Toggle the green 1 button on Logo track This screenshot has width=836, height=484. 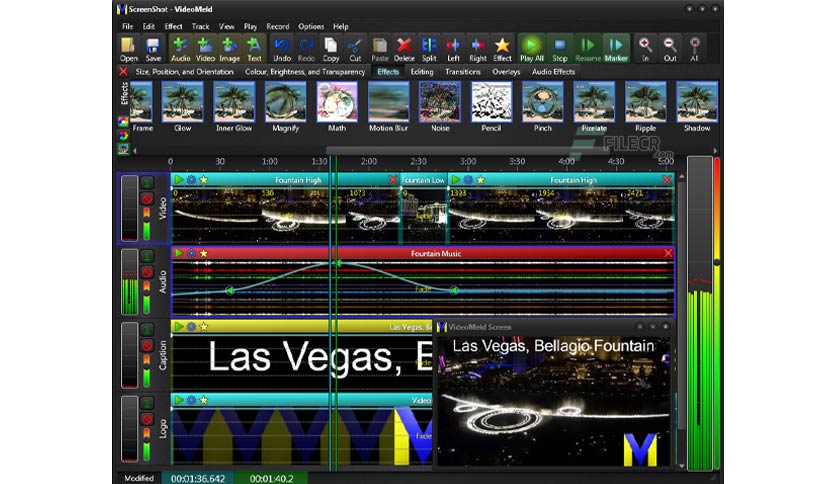(147, 403)
